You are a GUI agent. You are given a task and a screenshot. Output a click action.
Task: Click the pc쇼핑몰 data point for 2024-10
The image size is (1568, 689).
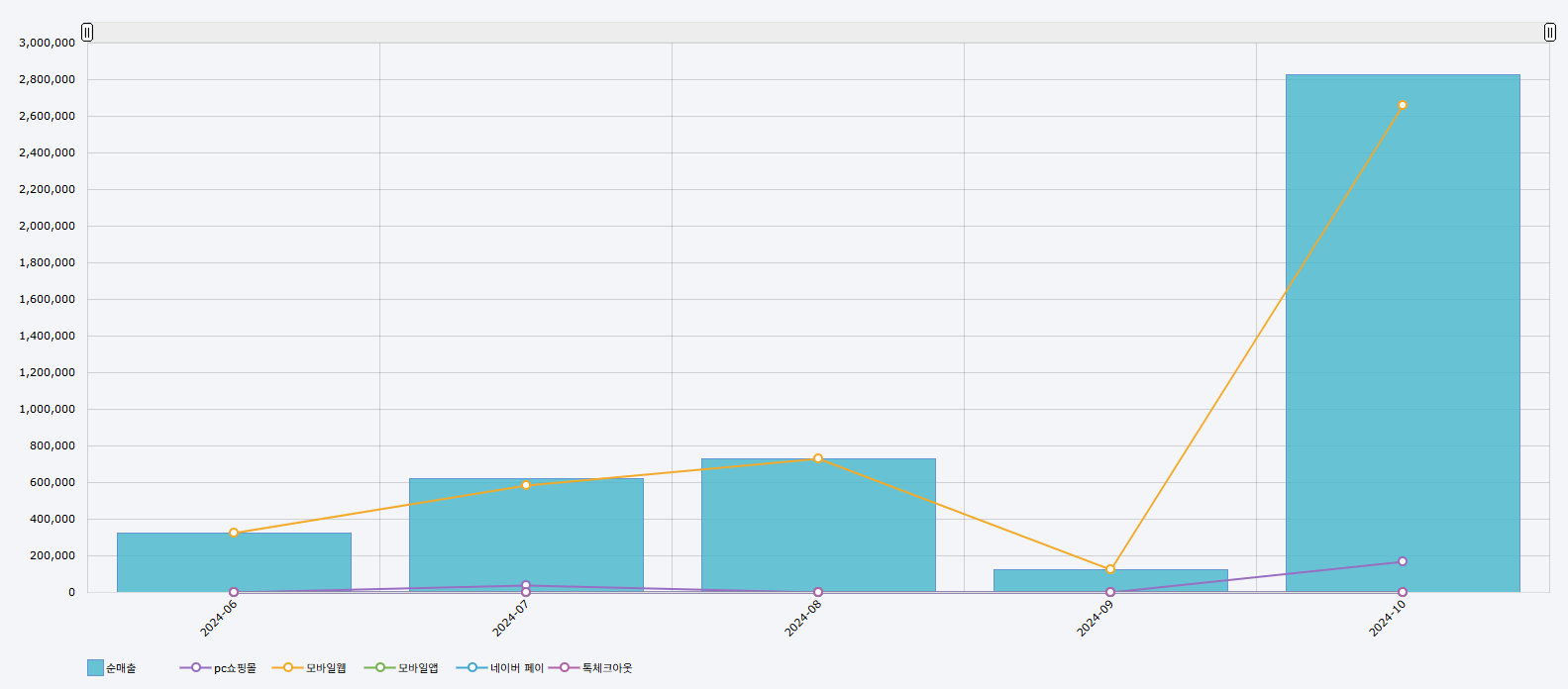pyautogui.click(x=1402, y=561)
